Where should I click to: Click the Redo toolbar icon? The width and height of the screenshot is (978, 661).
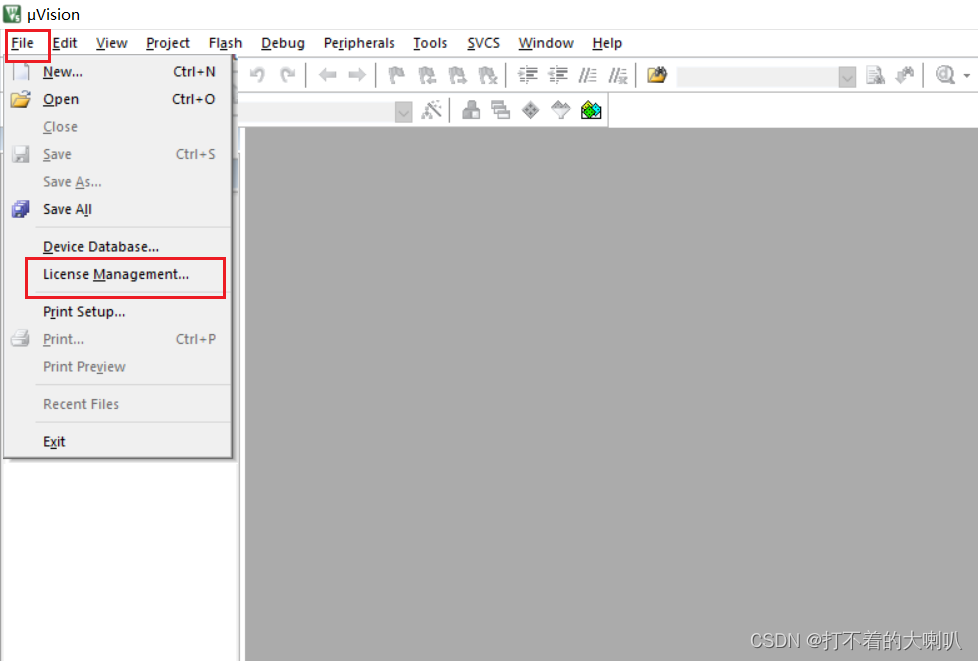[x=287, y=75]
